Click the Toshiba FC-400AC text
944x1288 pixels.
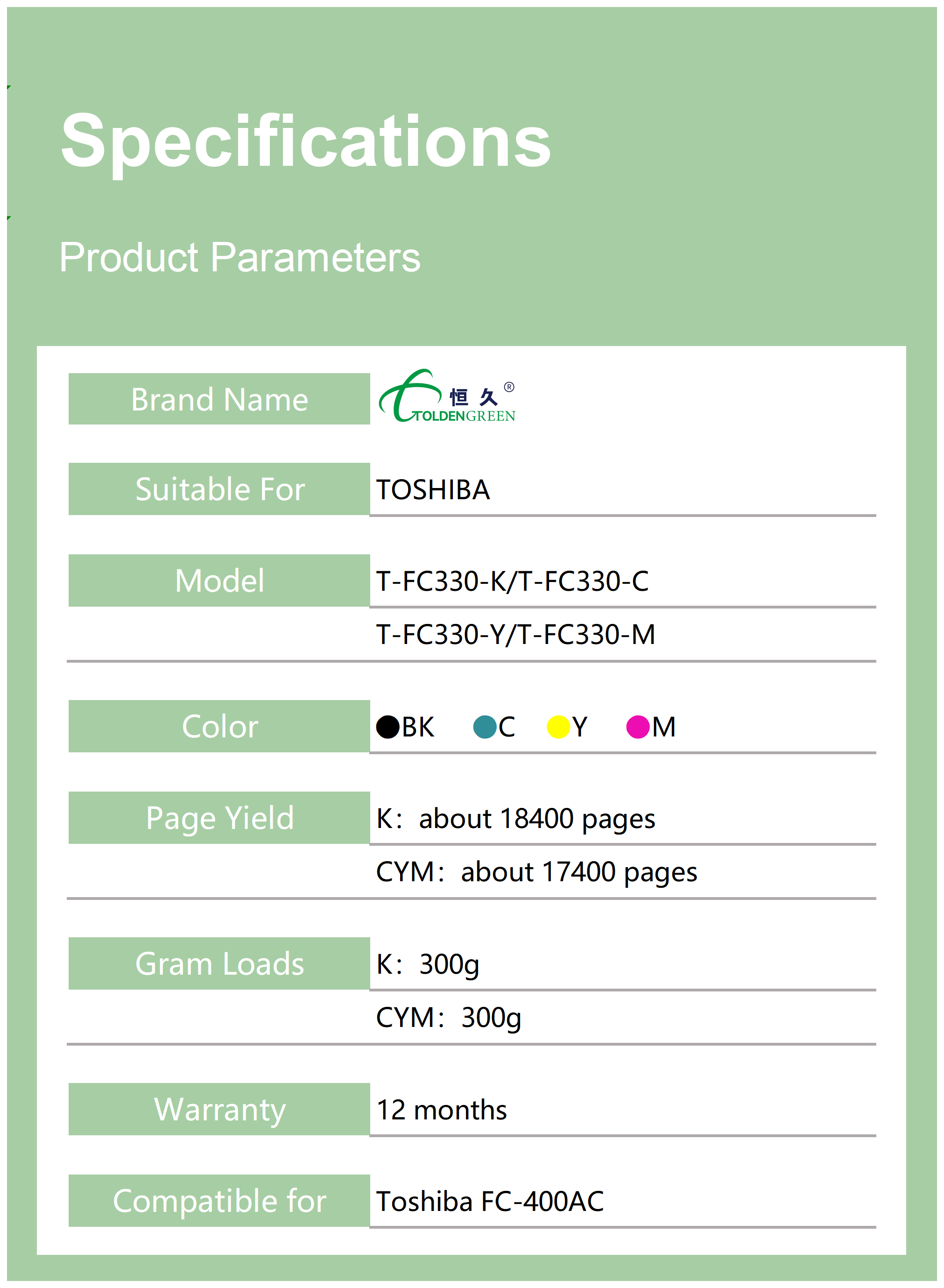pyautogui.click(x=489, y=1201)
